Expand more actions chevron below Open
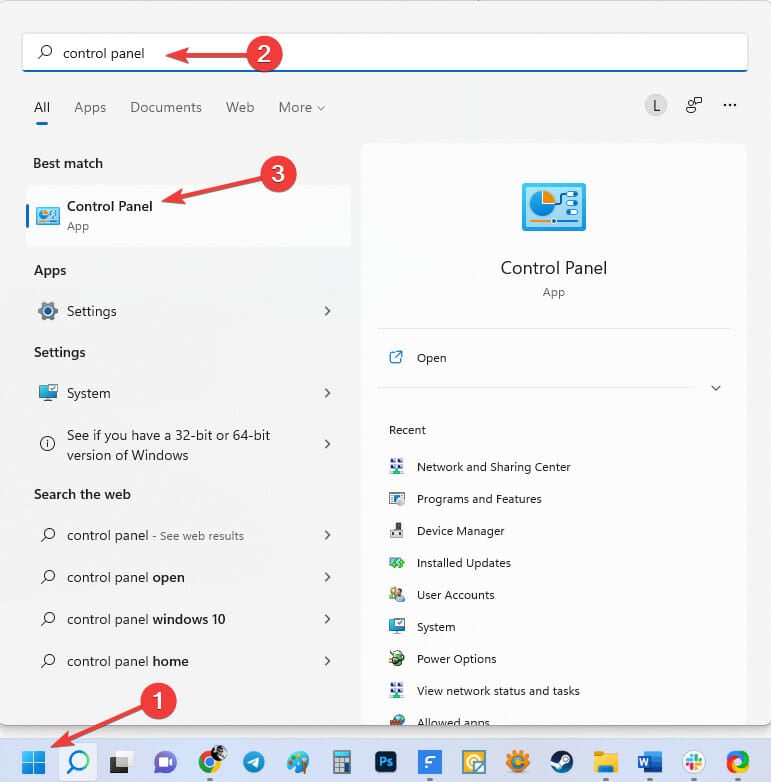Screen dimensions: 771x782 click(716, 388)
